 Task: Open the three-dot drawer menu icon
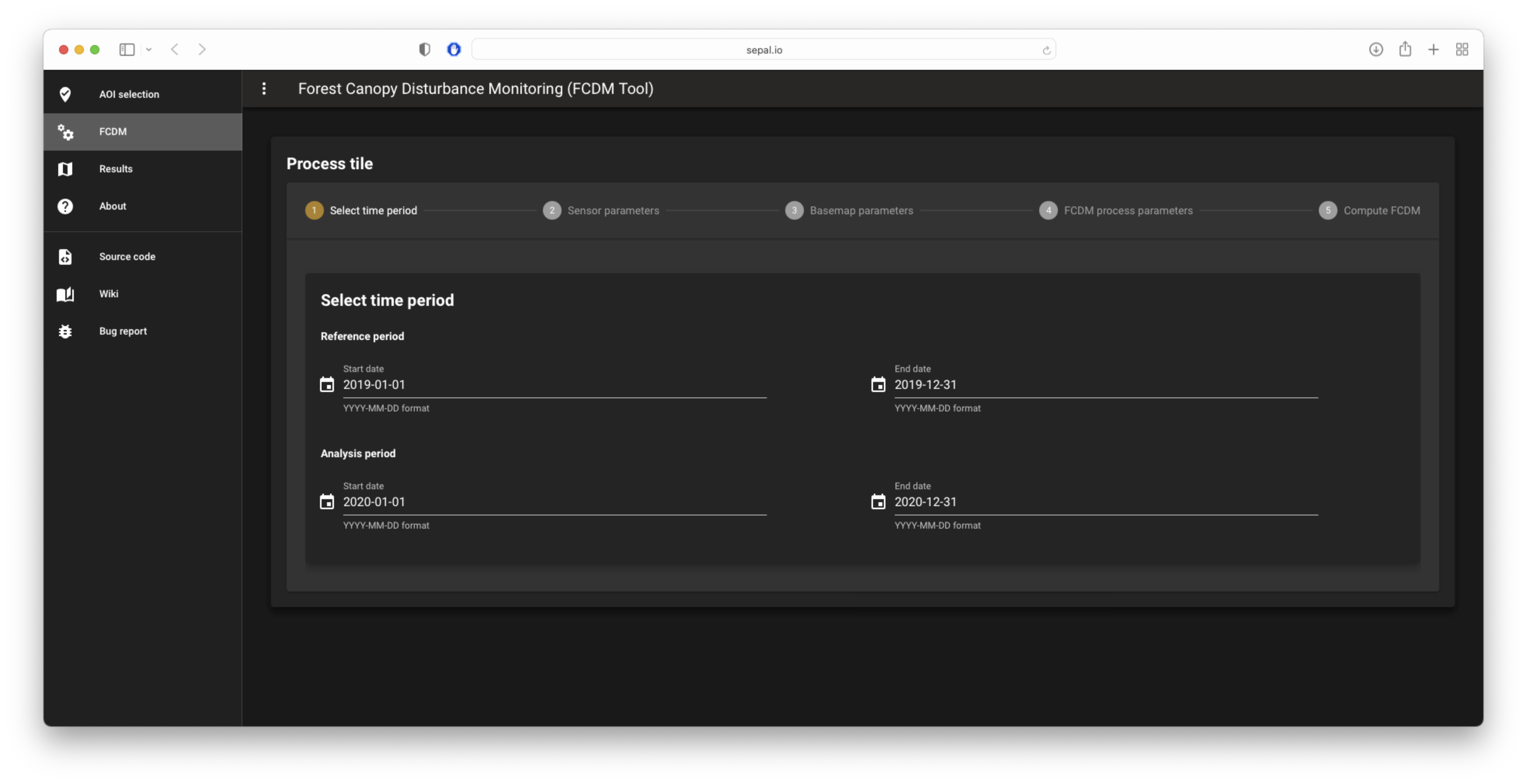[264, 88]
